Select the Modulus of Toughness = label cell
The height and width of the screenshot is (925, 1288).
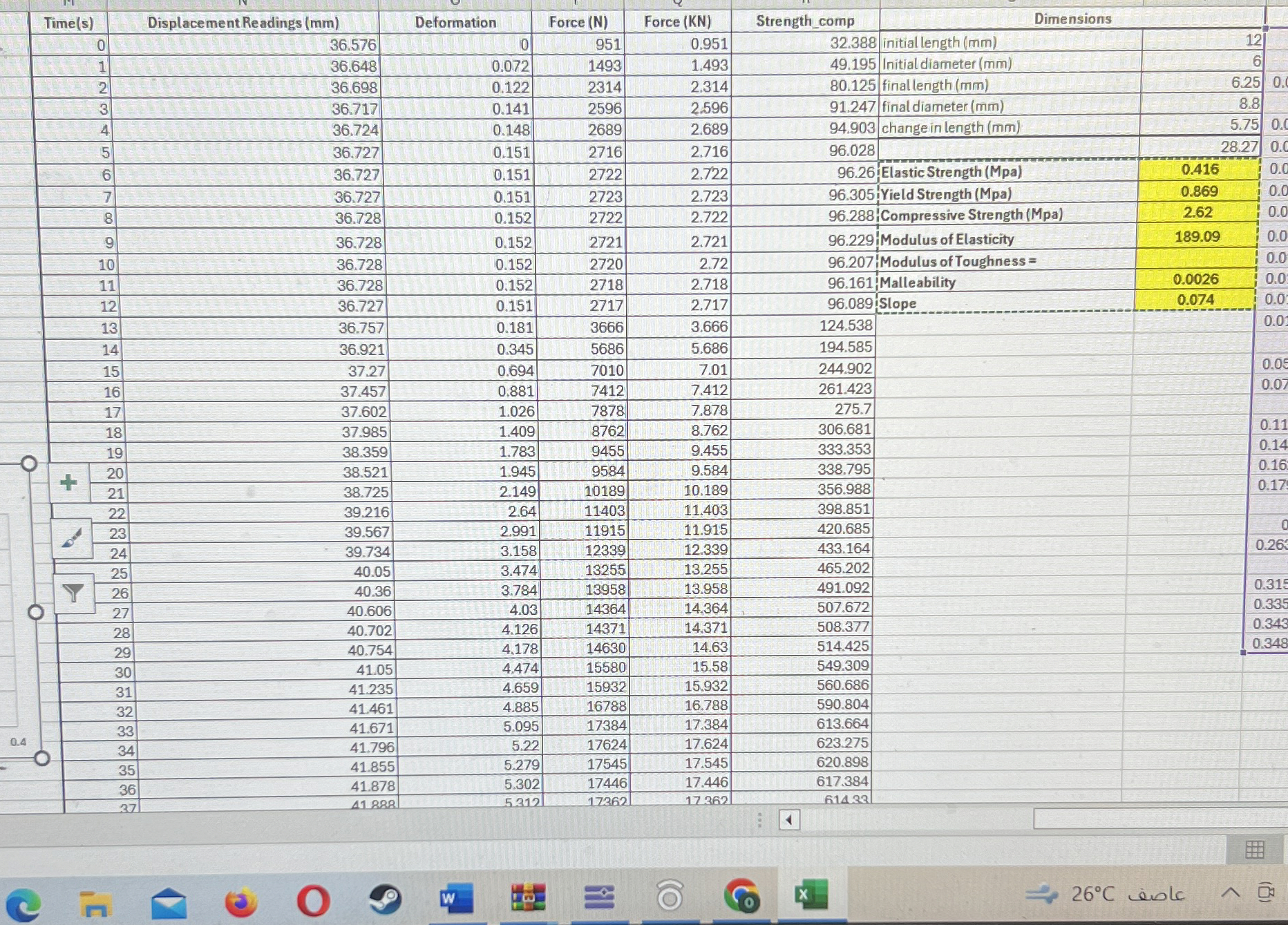click(x=1005, y=261)
